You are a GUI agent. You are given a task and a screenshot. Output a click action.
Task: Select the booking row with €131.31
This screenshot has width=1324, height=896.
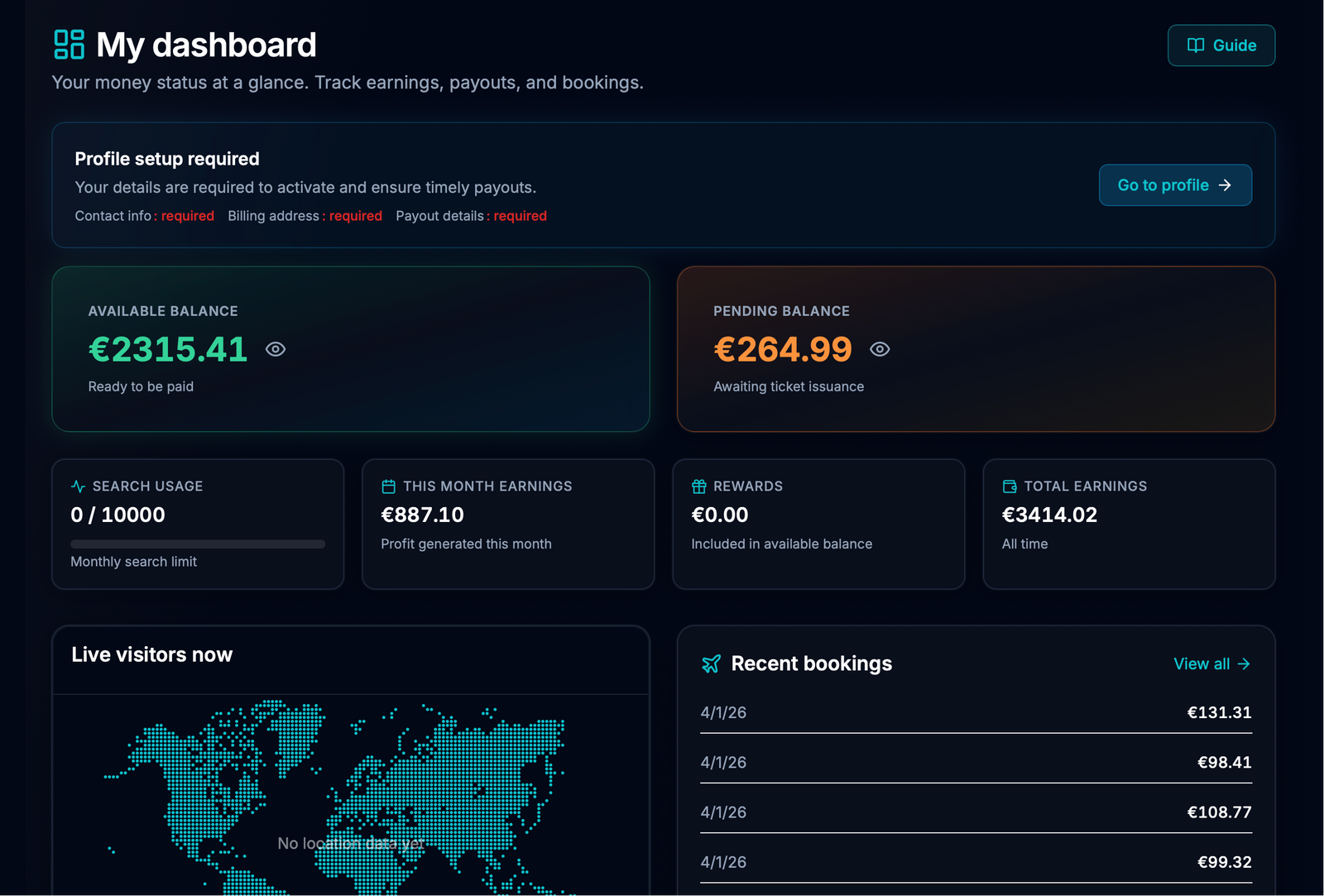(976, 712)
